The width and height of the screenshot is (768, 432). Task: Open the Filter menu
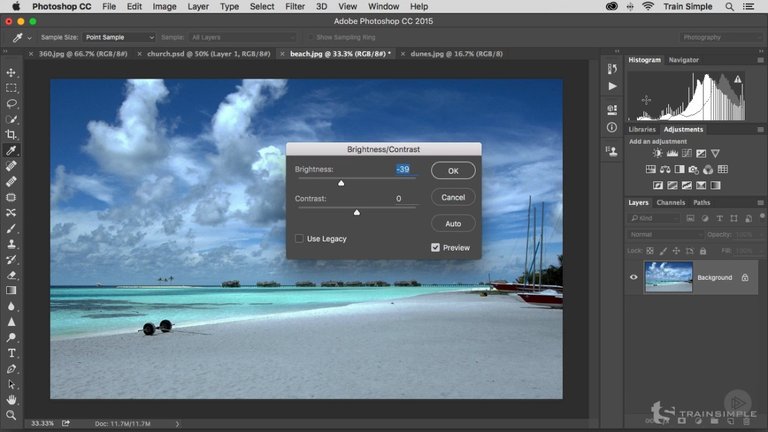point(295,6)
